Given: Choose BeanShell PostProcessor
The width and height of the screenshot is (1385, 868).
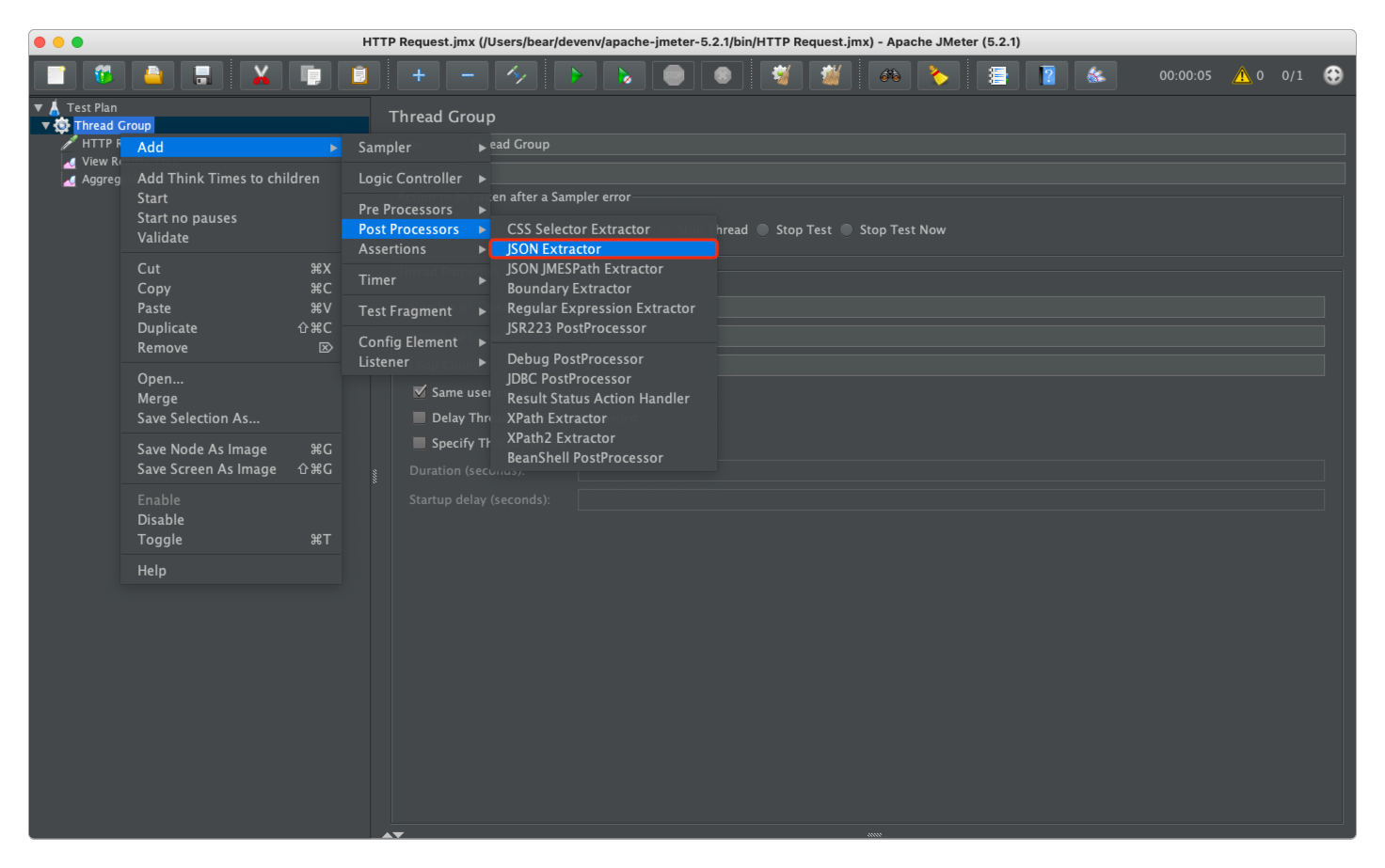Looking at the screenshot, I should click(604, 458).
